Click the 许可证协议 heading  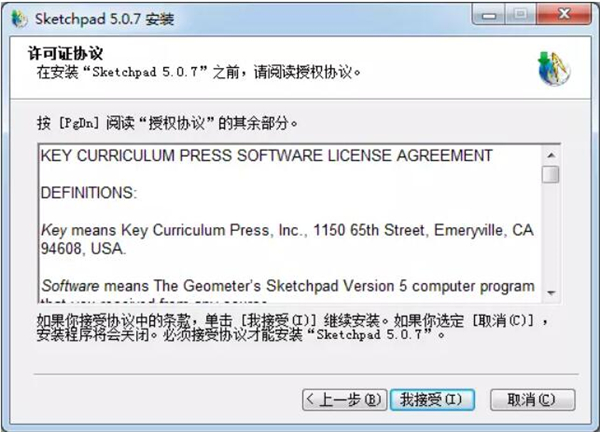65,53
